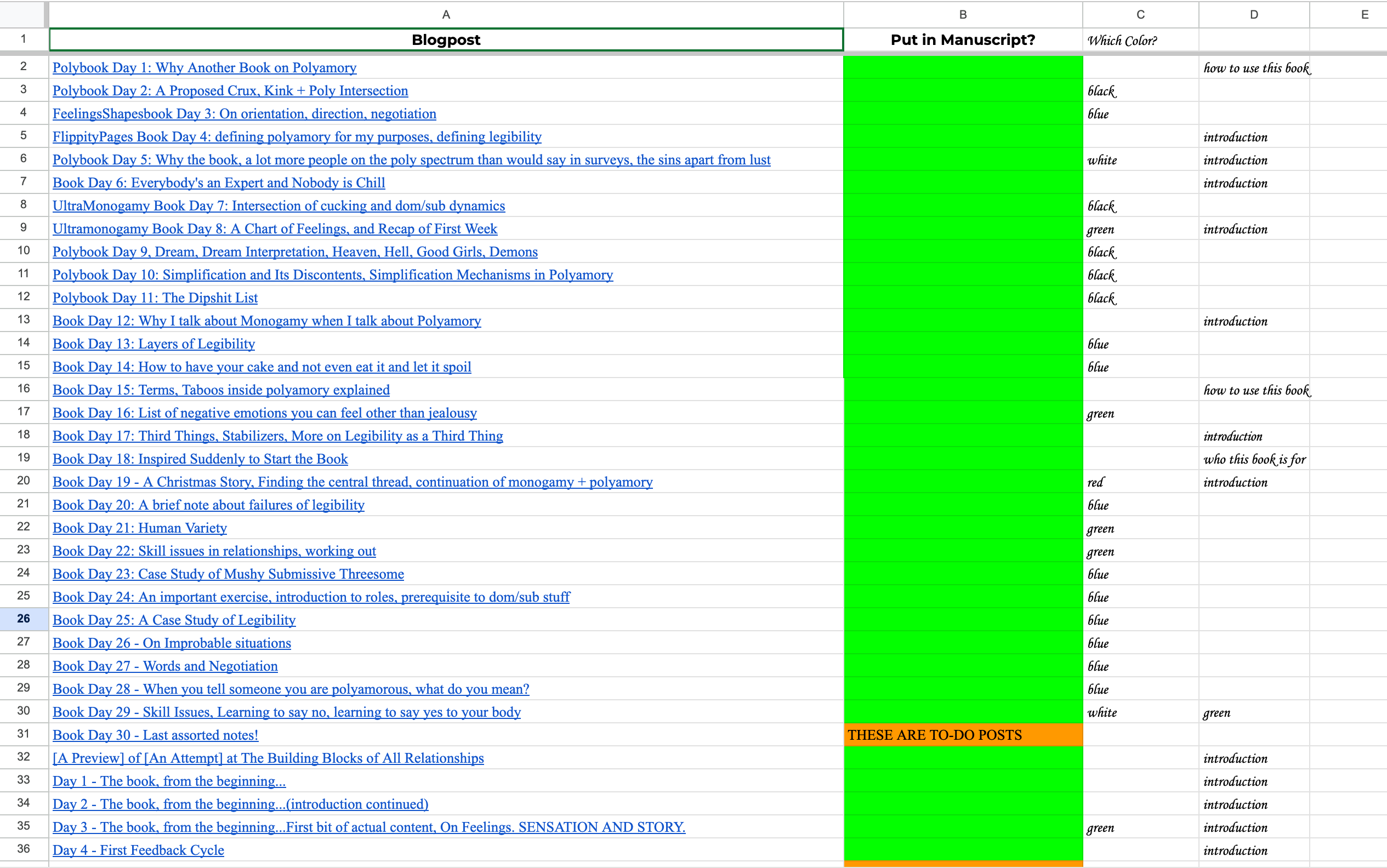Click the 'Put in Manuscript?' header cell
The width and height of the screenshot is (1387, 868).
(963, 39)
